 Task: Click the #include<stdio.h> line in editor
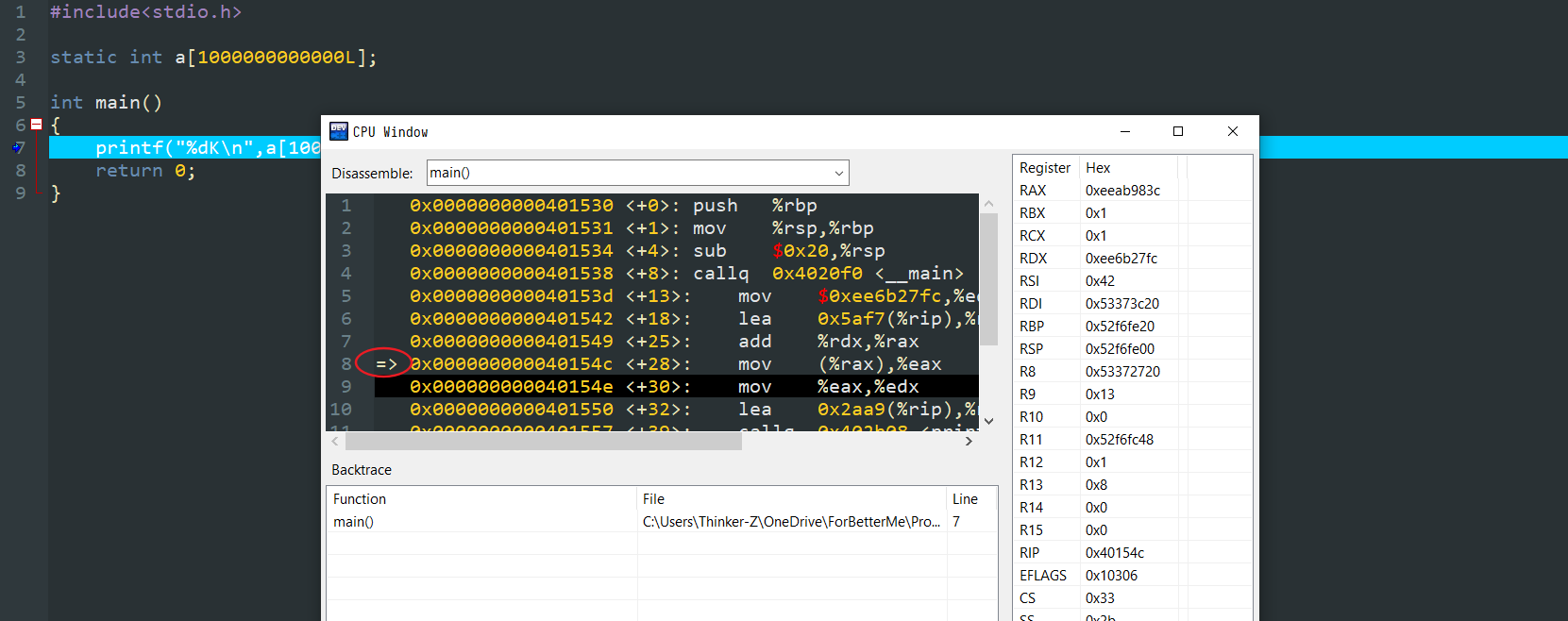[x=145, y=11]
